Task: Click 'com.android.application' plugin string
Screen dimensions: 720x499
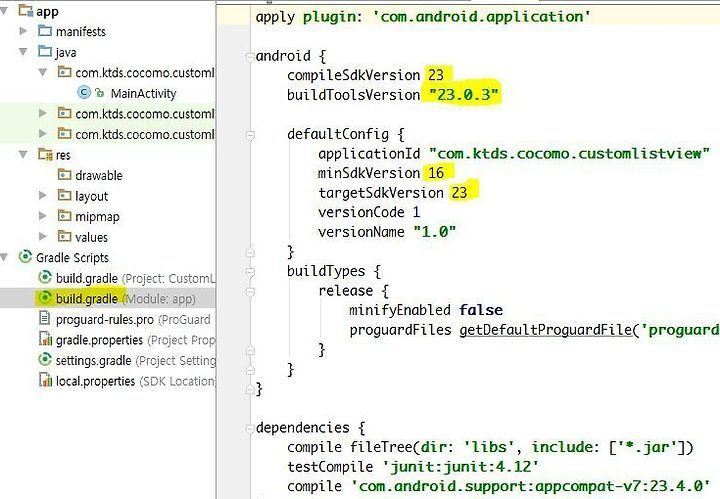Action: [481, 17]
